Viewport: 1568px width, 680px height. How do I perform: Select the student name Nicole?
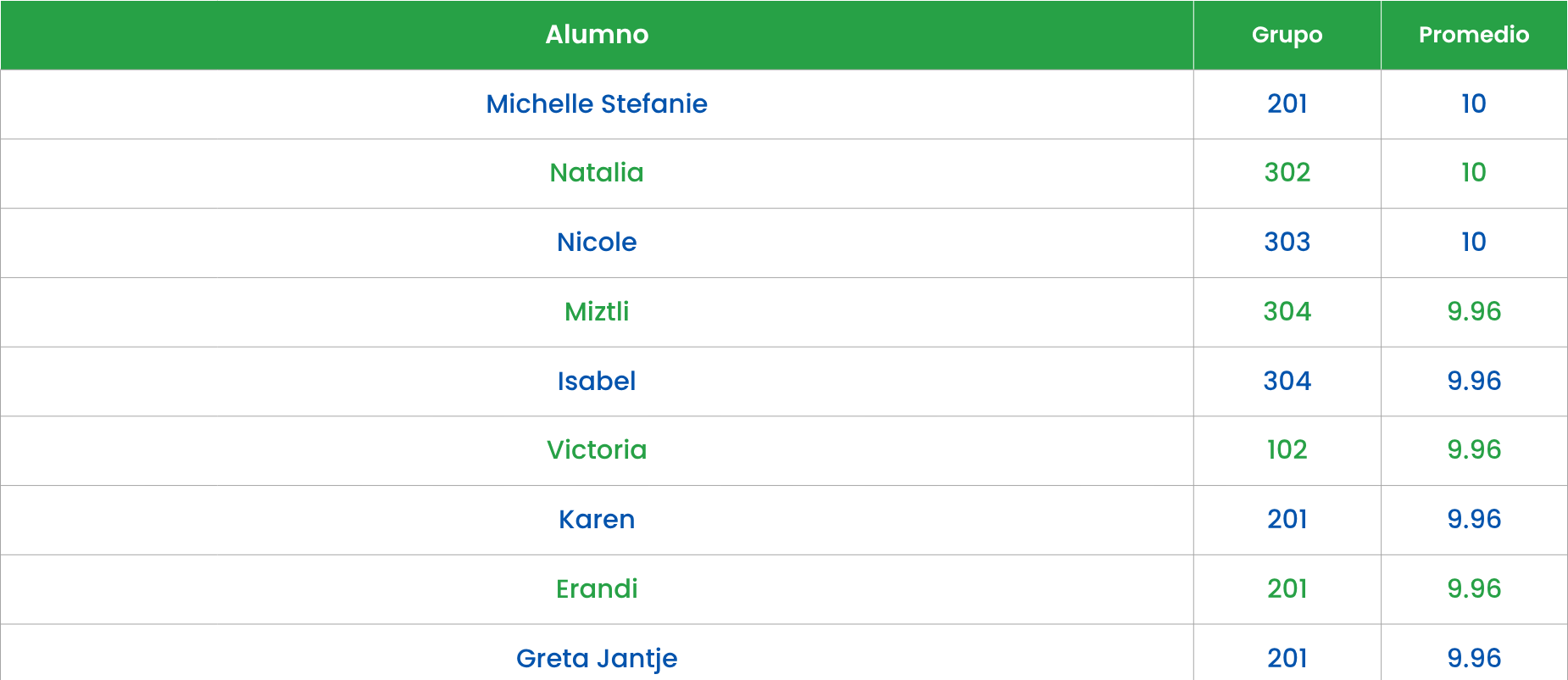597,242
